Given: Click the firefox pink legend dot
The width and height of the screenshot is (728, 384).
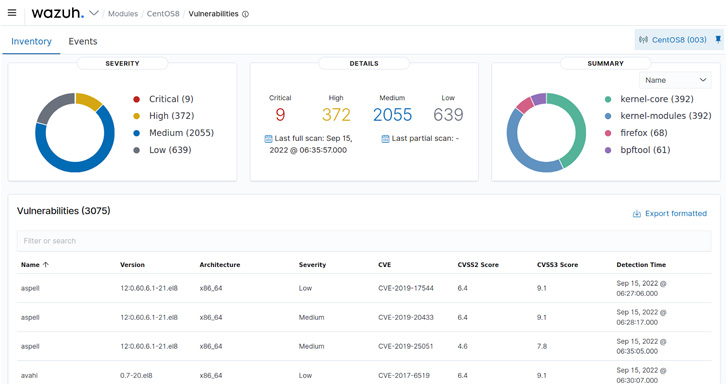Looking at the screenshot, I should click(x=608, y=133).
